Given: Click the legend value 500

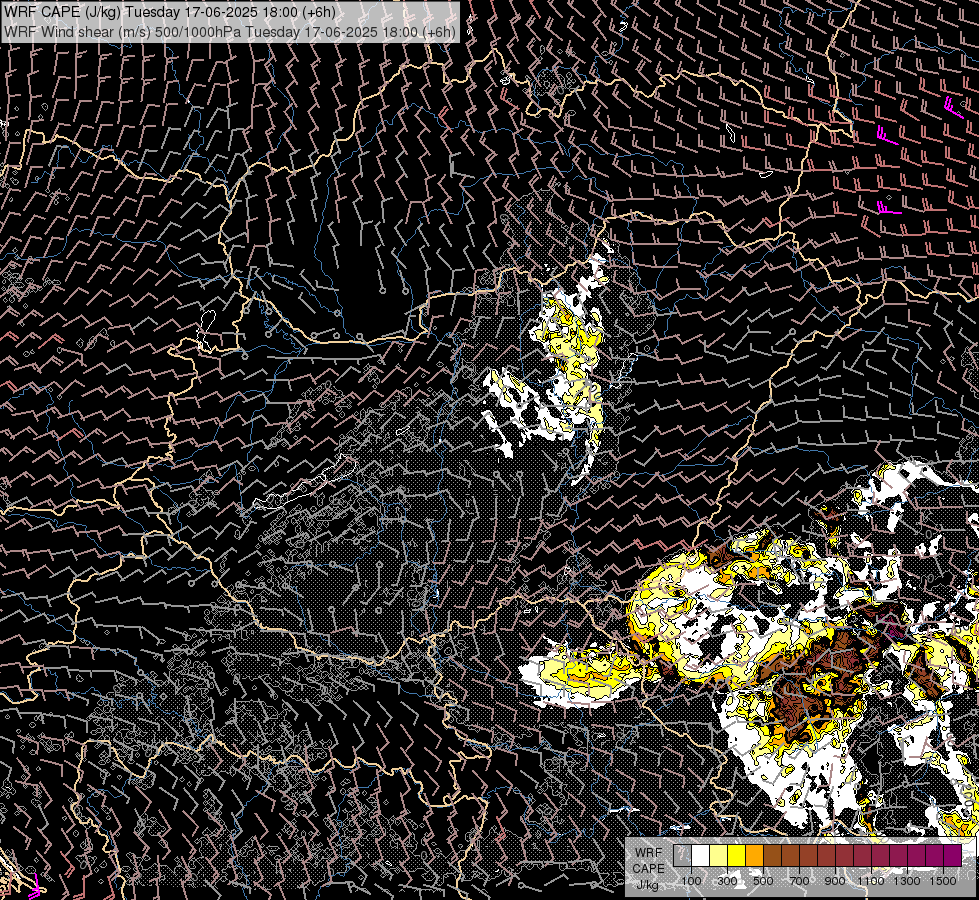Looking at the screenshot, I should tap(763, 881).
